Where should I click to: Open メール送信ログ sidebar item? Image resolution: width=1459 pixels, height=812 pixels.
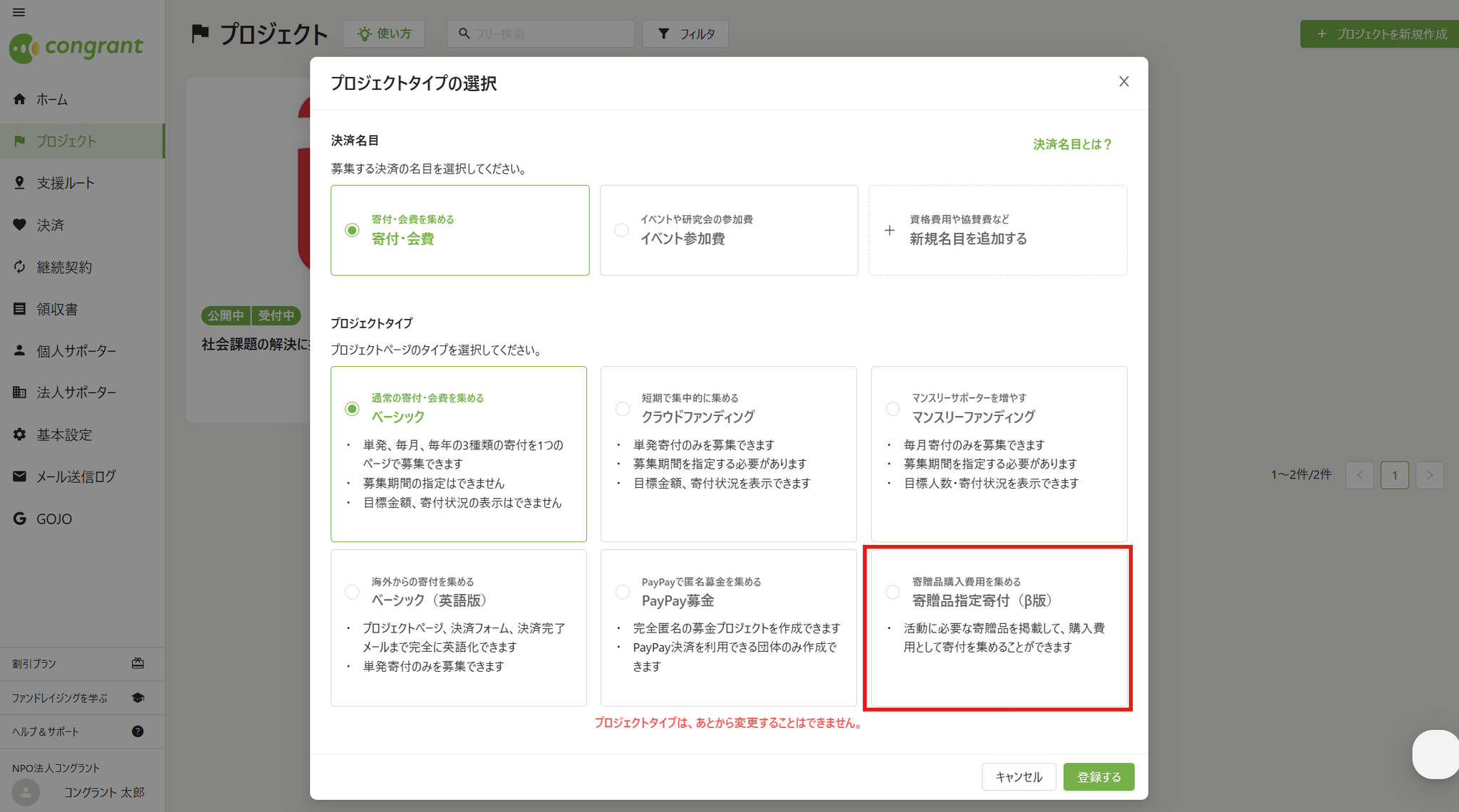76,477
